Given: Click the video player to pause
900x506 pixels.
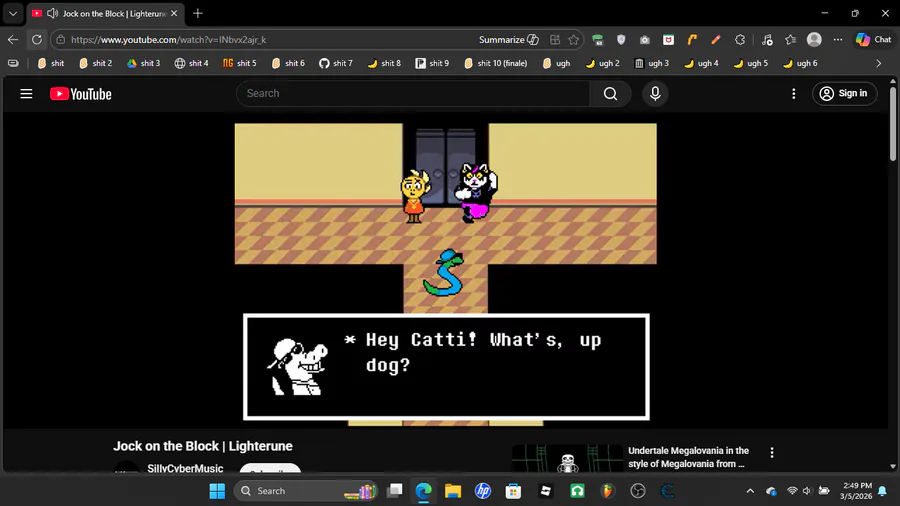Looking at the screenshot, I should (x=445, y=270).
